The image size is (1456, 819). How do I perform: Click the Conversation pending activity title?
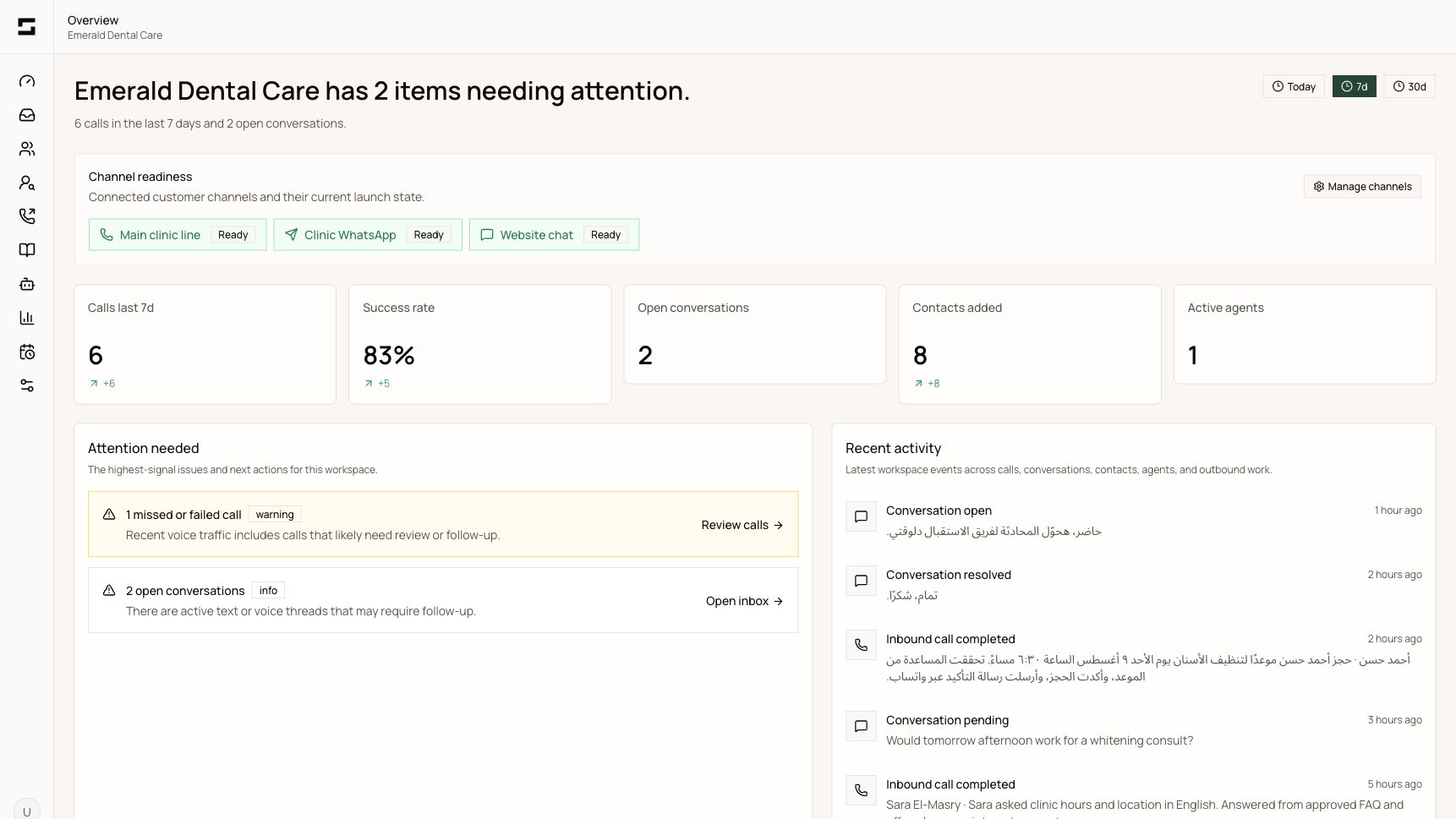point(947,720)
